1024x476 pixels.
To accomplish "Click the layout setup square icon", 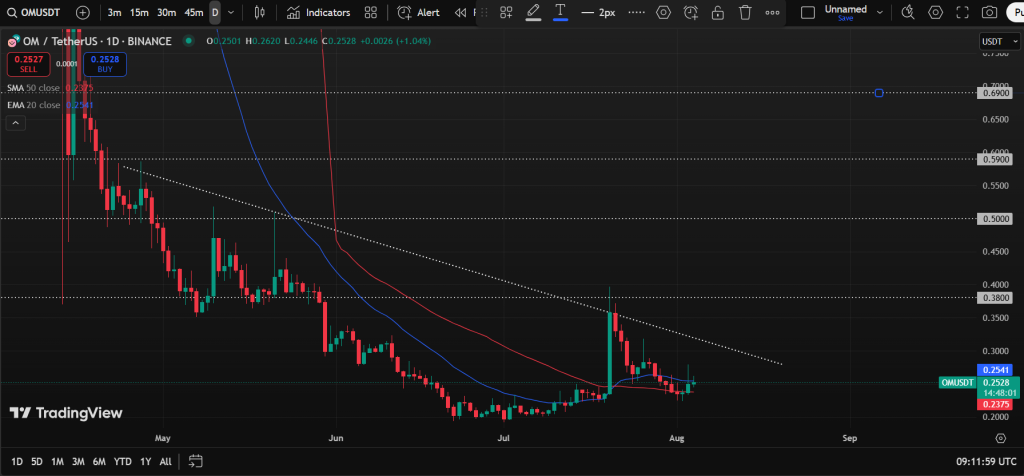I will pyautogui.click(x=808, y=12).
